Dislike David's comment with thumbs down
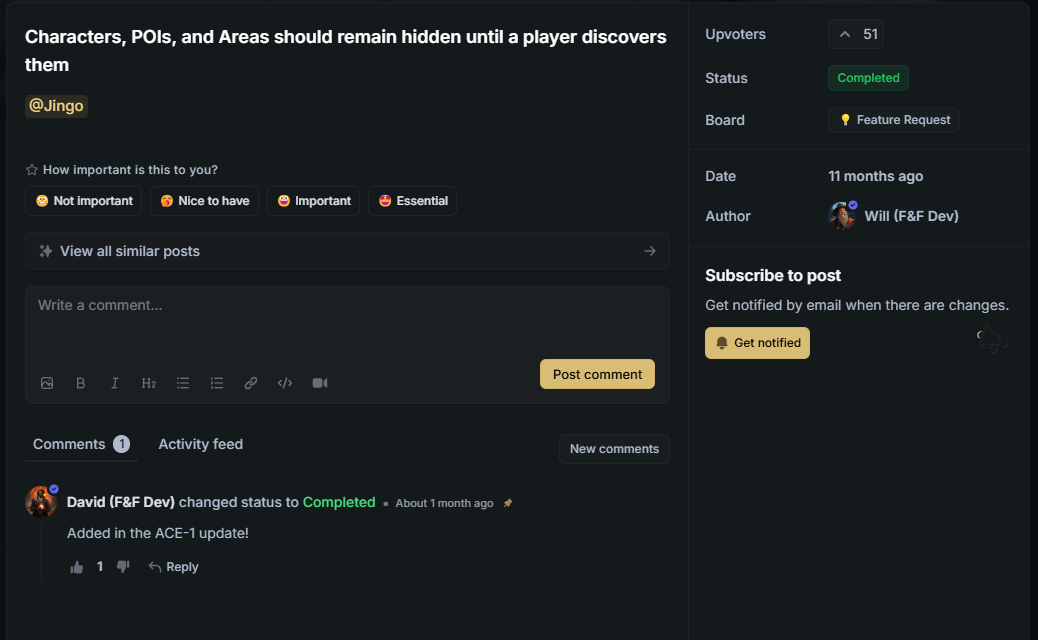This screenshot has height=640, width=1038. point(123,567)
